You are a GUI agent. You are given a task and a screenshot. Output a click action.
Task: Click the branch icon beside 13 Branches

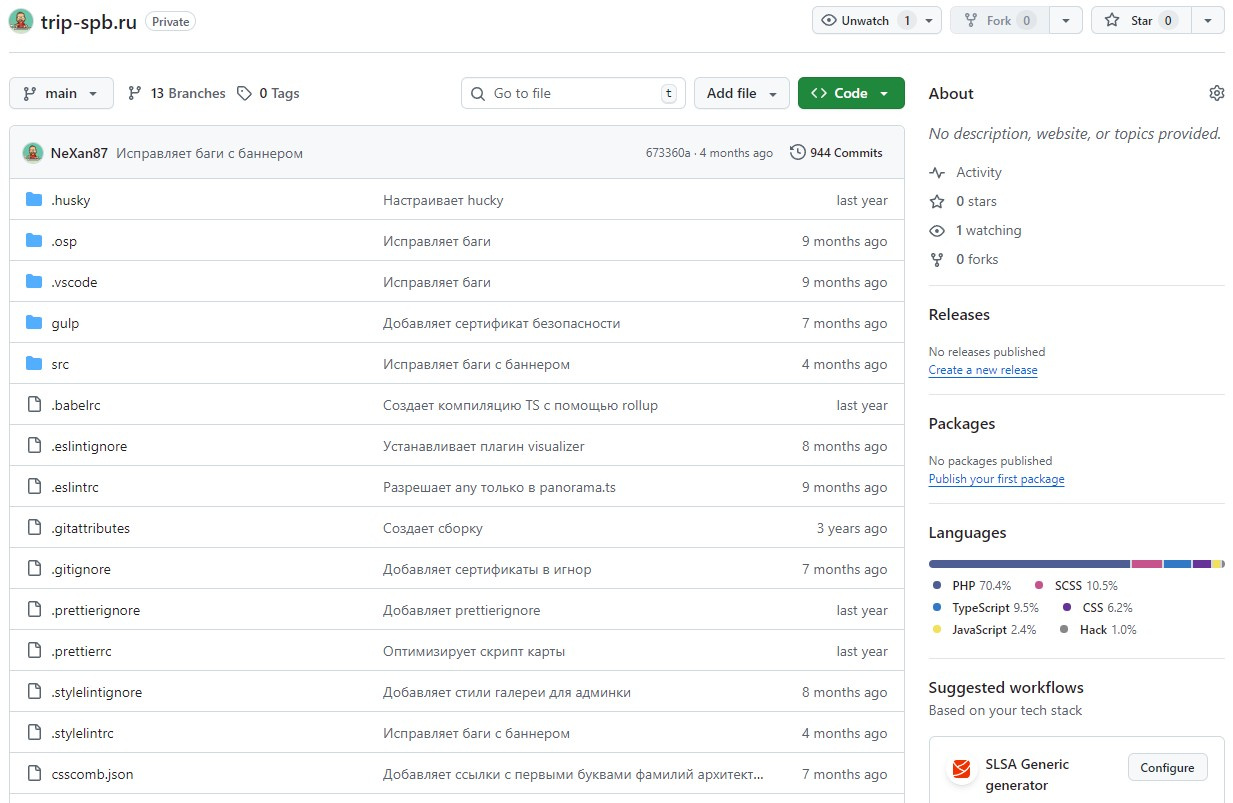click(135, 93)
